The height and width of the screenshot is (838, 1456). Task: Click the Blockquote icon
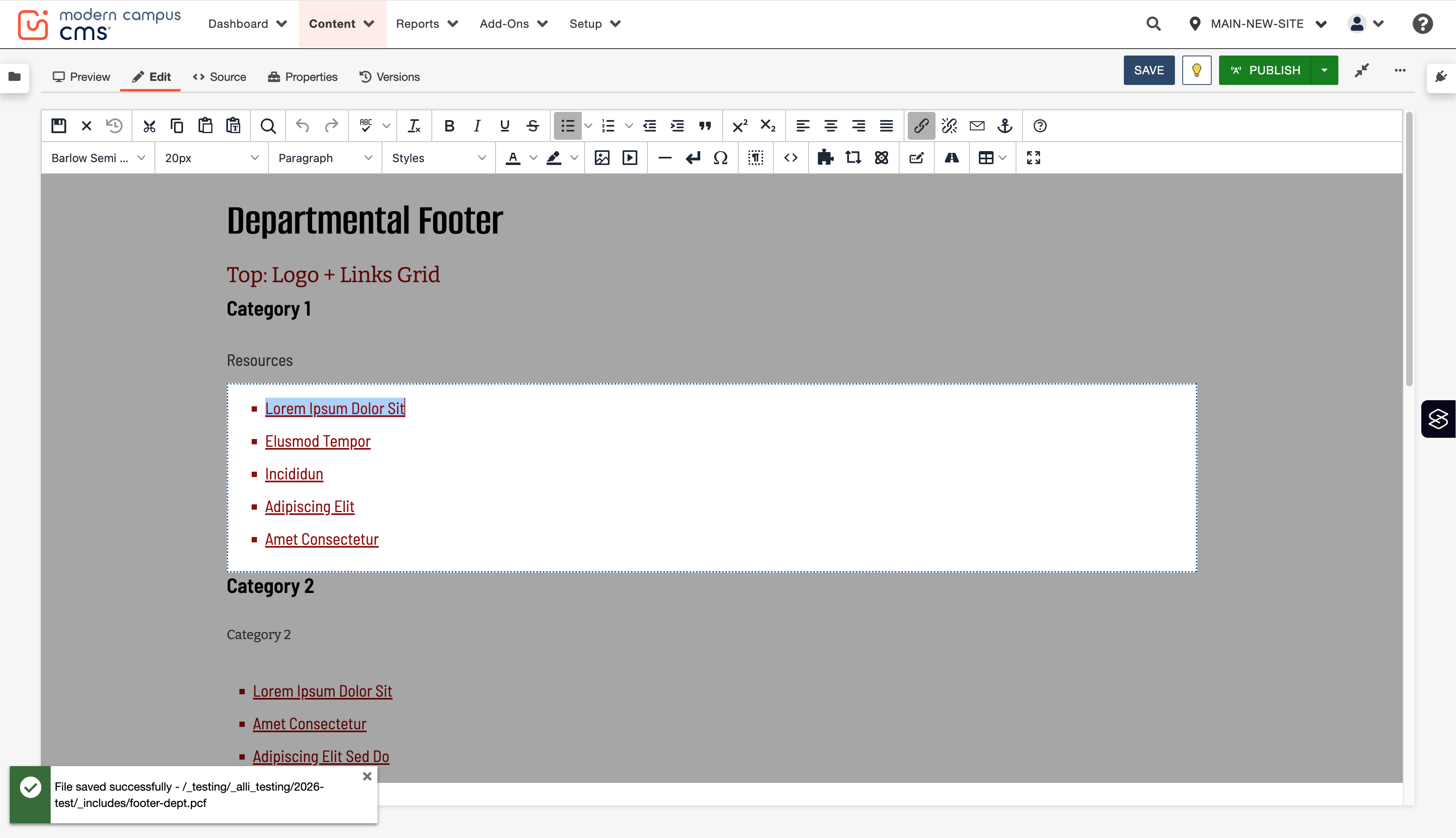pyautogui.click(x=705, y=125)
